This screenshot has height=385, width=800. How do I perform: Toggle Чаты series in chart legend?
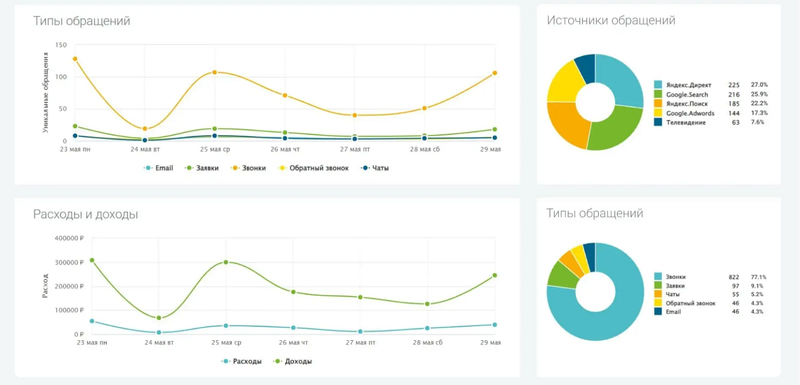pos(374,168)
